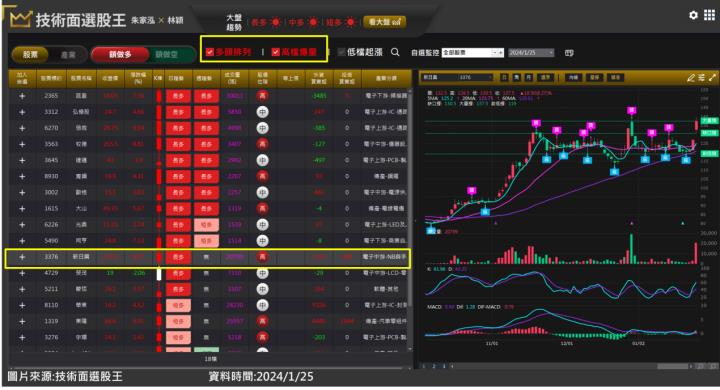720x390 pixels.
Task: Open the apps grid icon
Action: [x=709, y=15]
